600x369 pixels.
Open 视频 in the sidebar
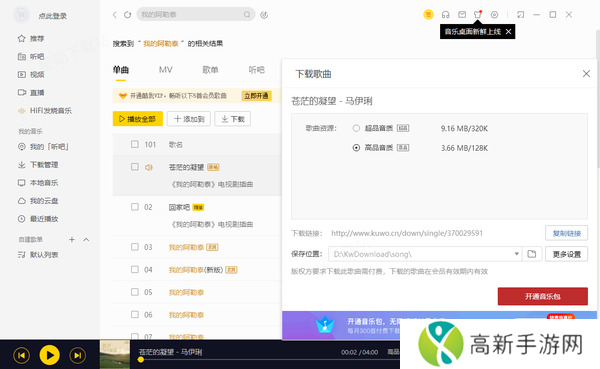[31, 75]
